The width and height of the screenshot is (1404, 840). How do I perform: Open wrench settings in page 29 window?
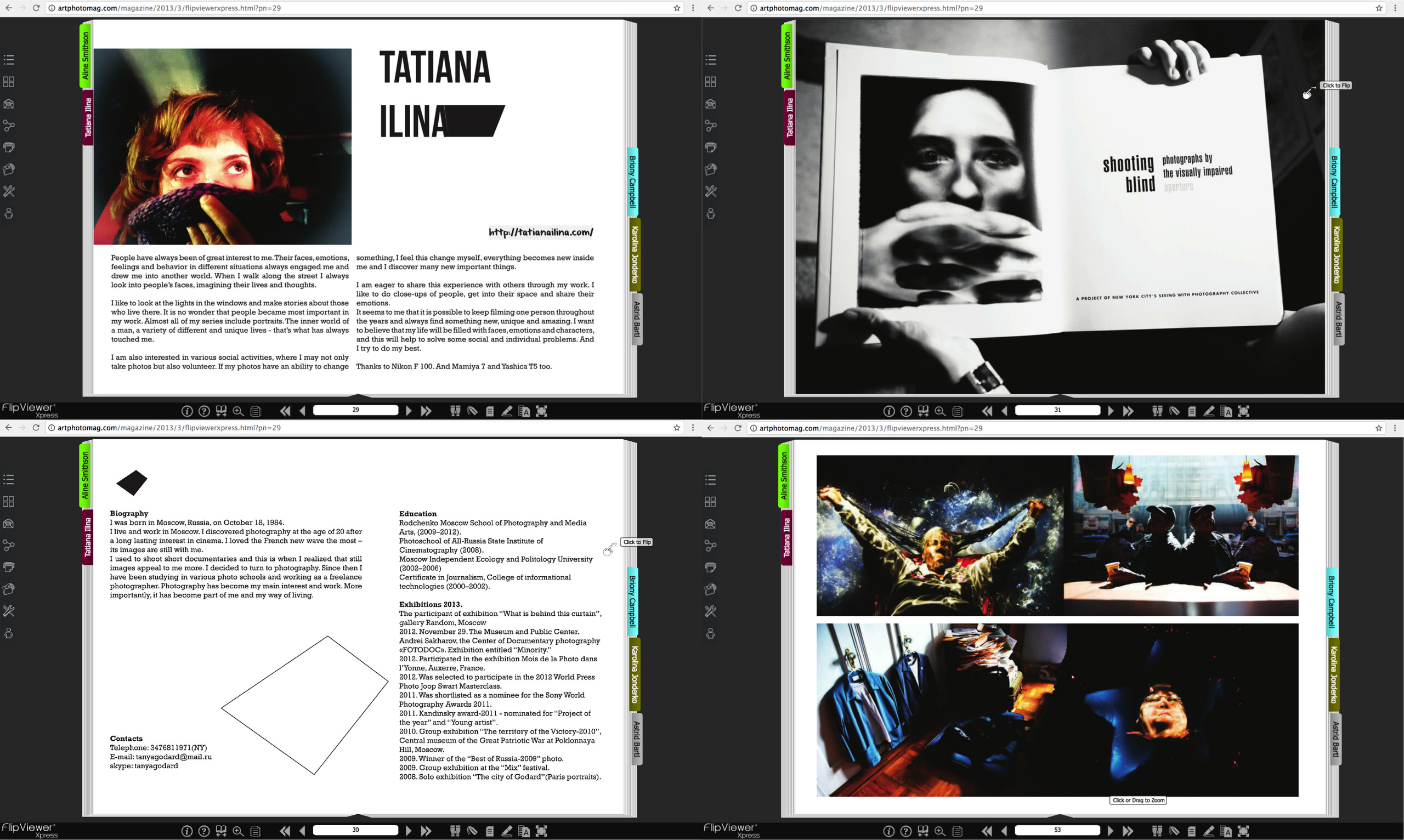tap(8, 191)
